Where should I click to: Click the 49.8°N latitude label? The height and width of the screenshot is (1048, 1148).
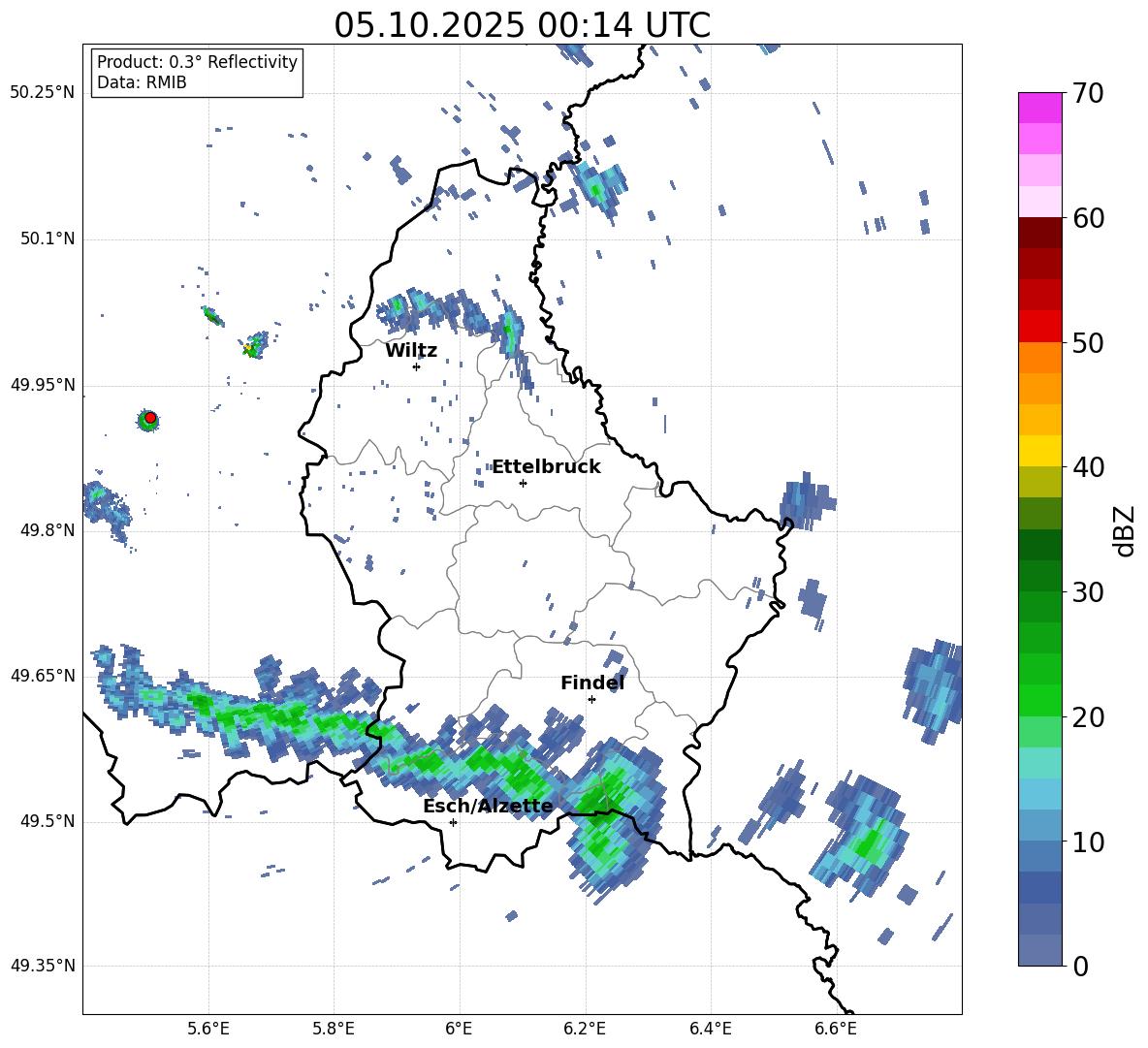(47, 530)
